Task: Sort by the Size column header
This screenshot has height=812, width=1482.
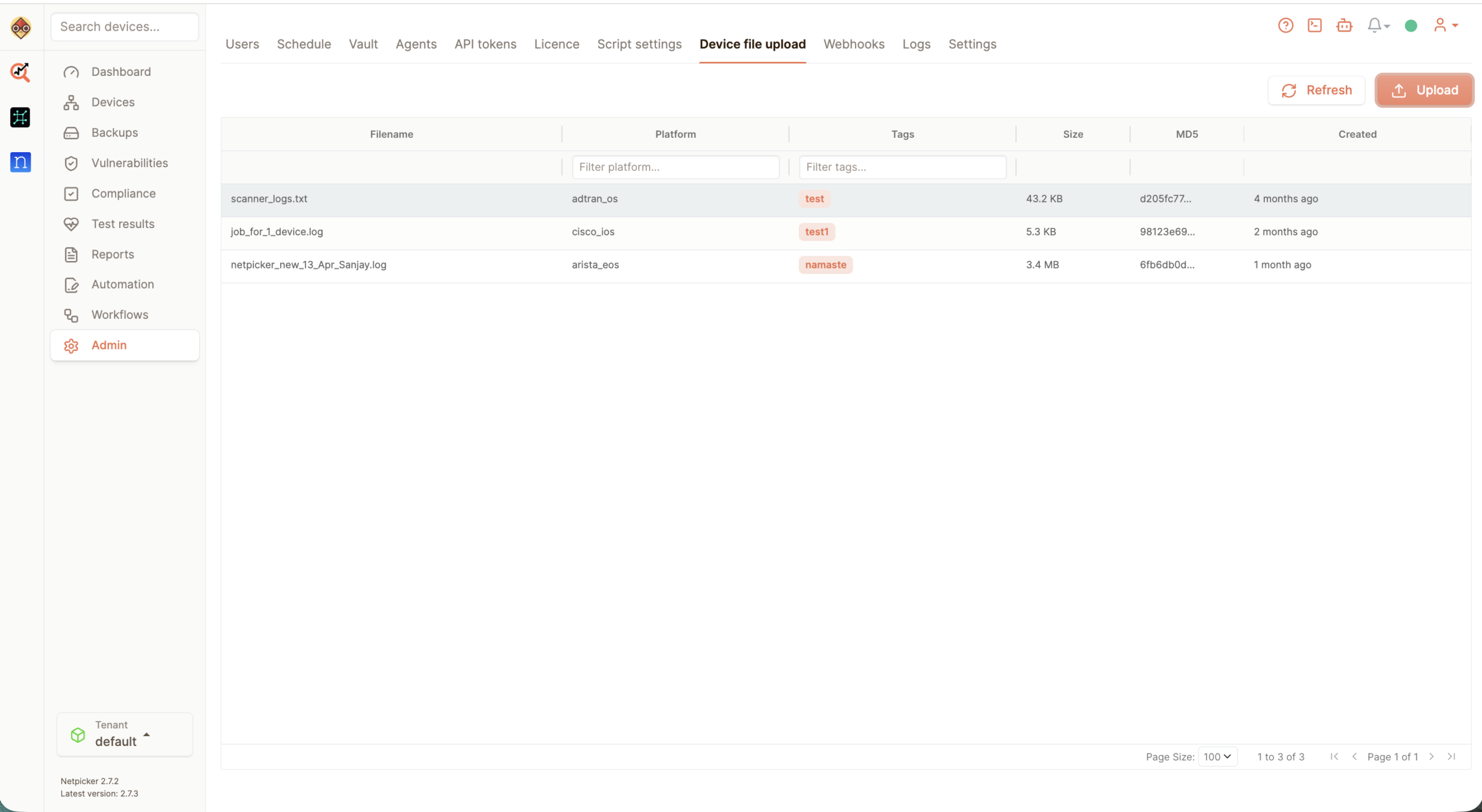Action: pyautogui.click(x=1073, y=134)
